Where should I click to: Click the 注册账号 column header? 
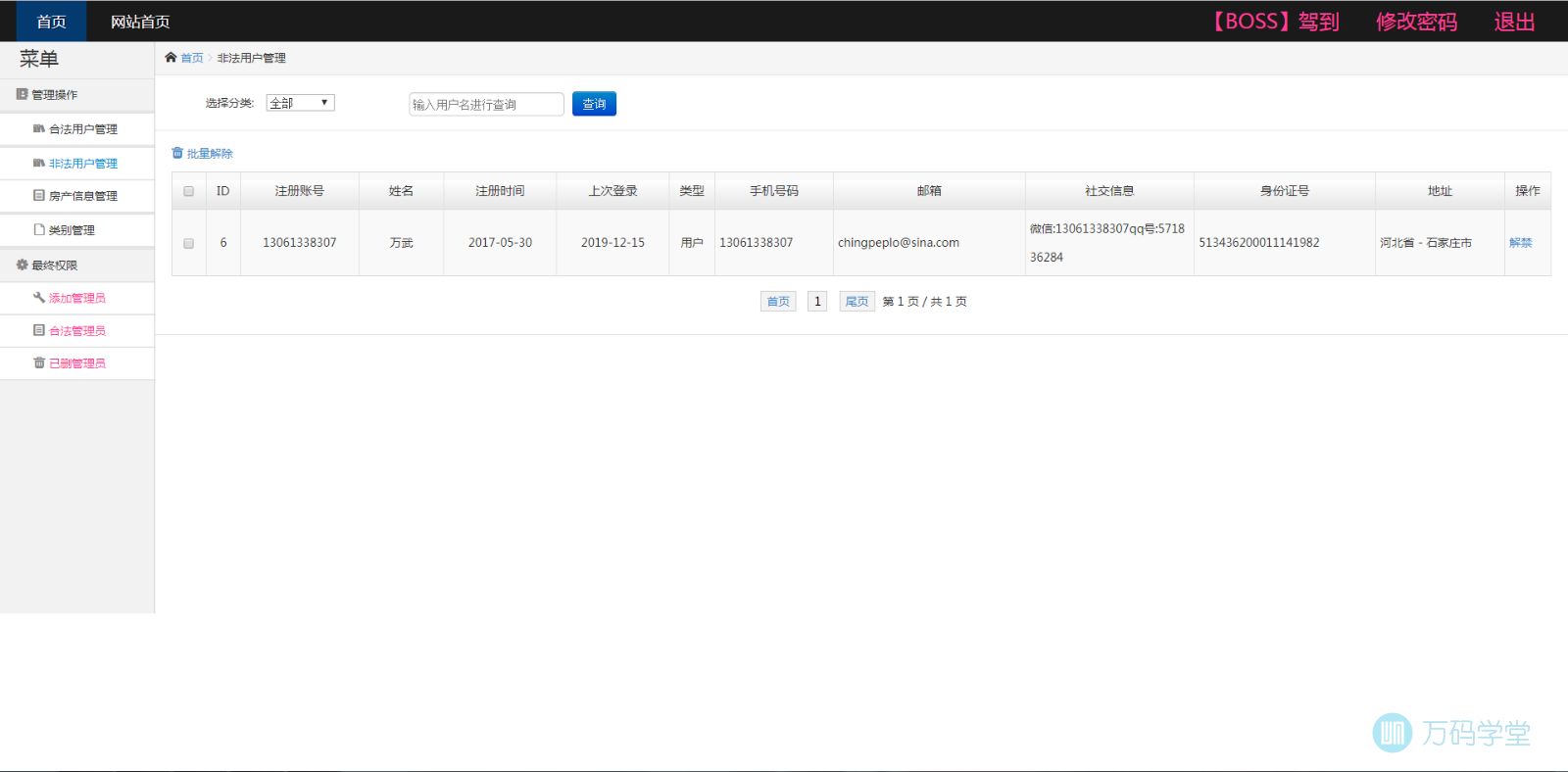pyautogui.click(x=300, y=191)
